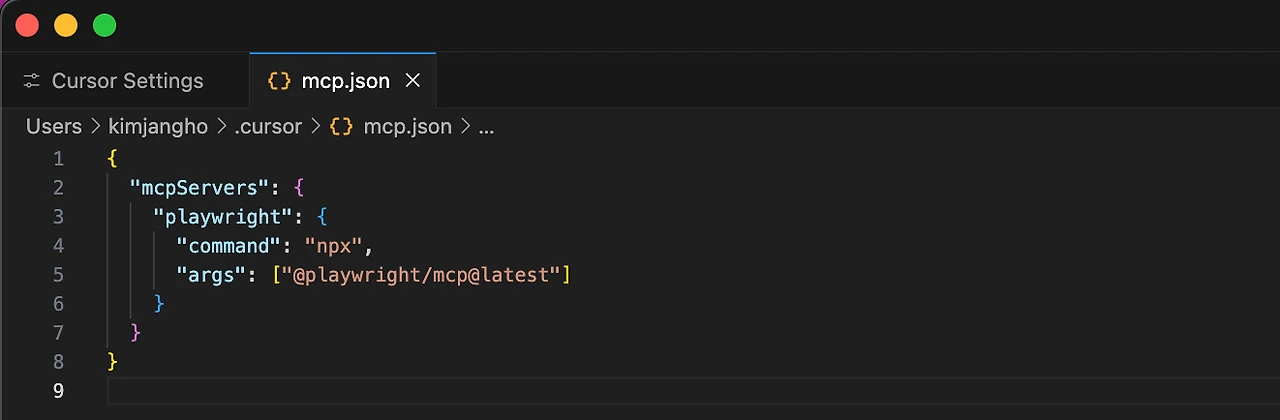Open the .cursor breadcrumb folder
1280x420 pixels.
pos(266,127)
